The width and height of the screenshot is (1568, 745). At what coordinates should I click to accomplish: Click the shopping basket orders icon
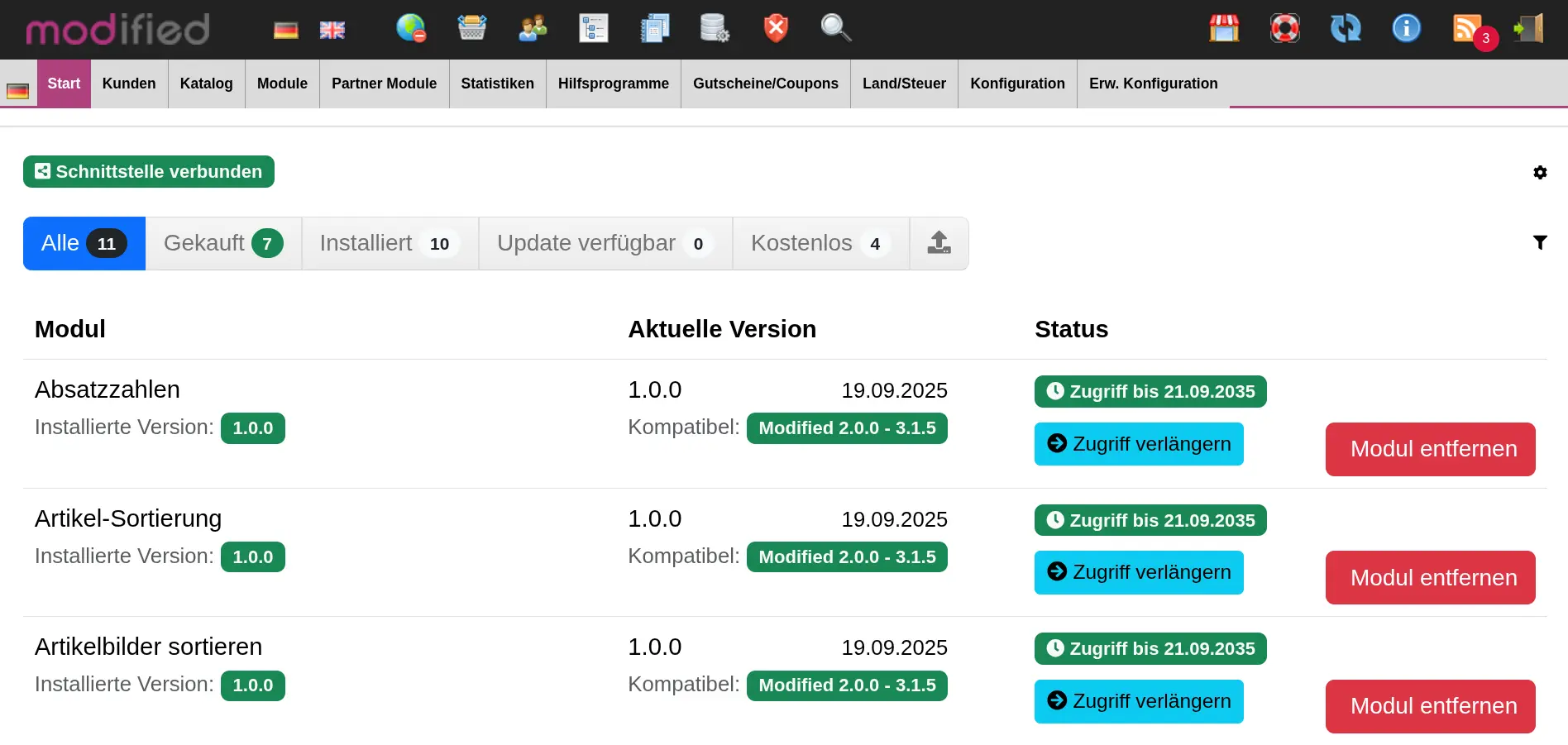471,29
